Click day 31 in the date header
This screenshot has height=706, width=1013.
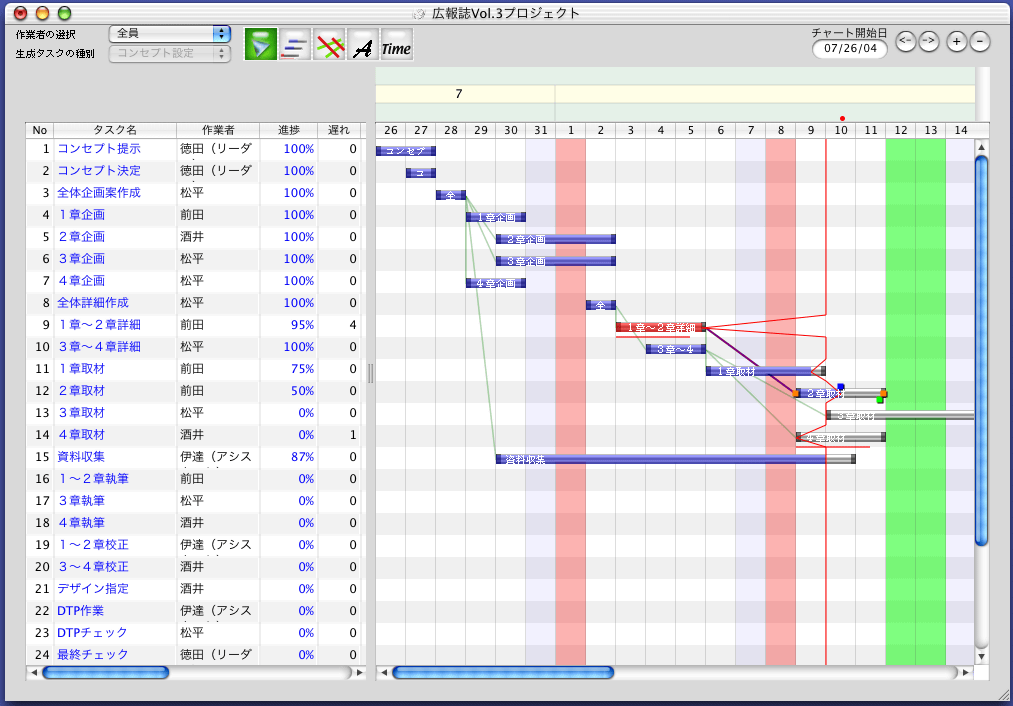pos(541,130)
